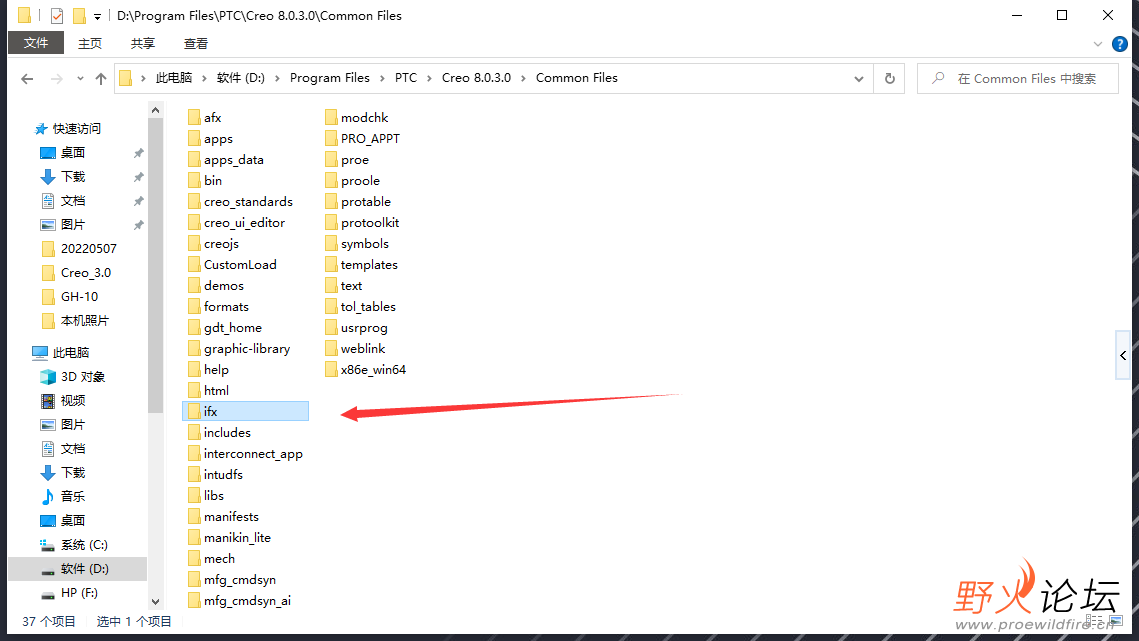Open 音乐 in the navigation pane
The image size is (1139, 641).
(73, 496)
